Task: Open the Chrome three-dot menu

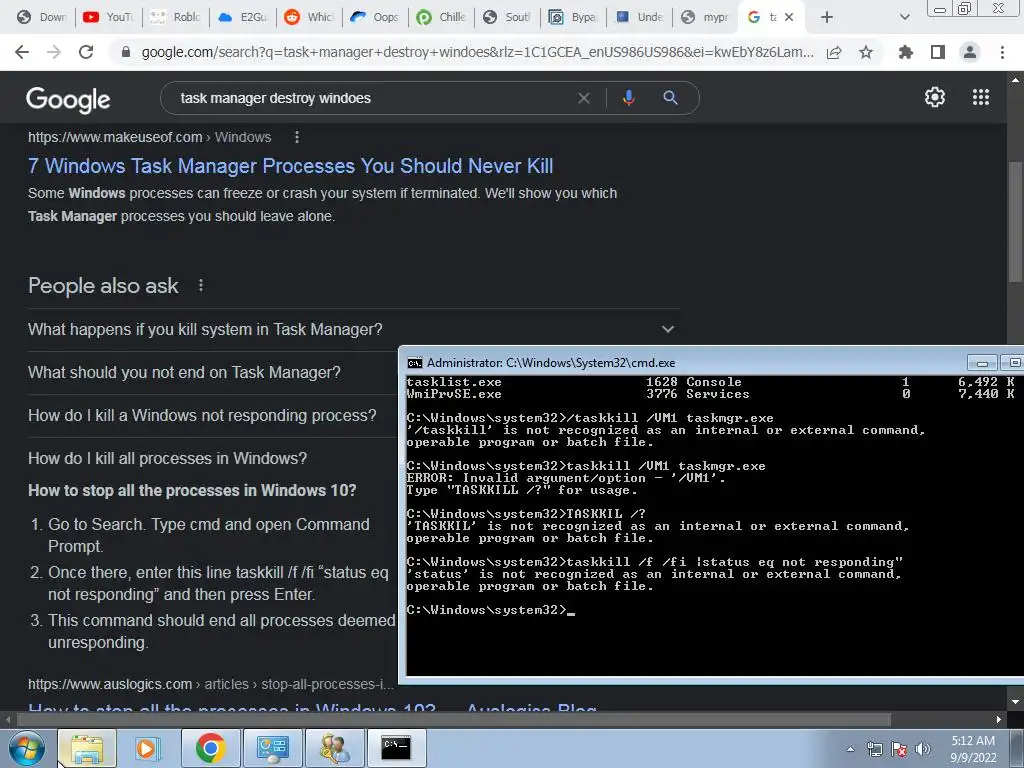Action: pos(1002,52)
